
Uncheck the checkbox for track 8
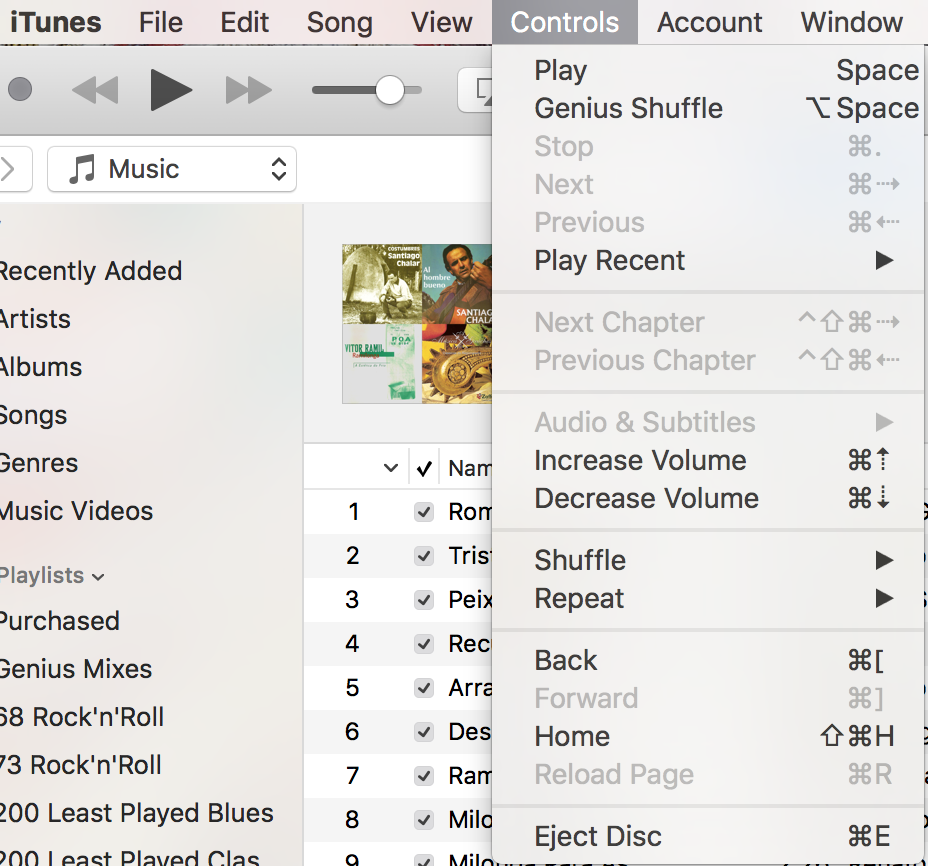[x=424, y=819]
